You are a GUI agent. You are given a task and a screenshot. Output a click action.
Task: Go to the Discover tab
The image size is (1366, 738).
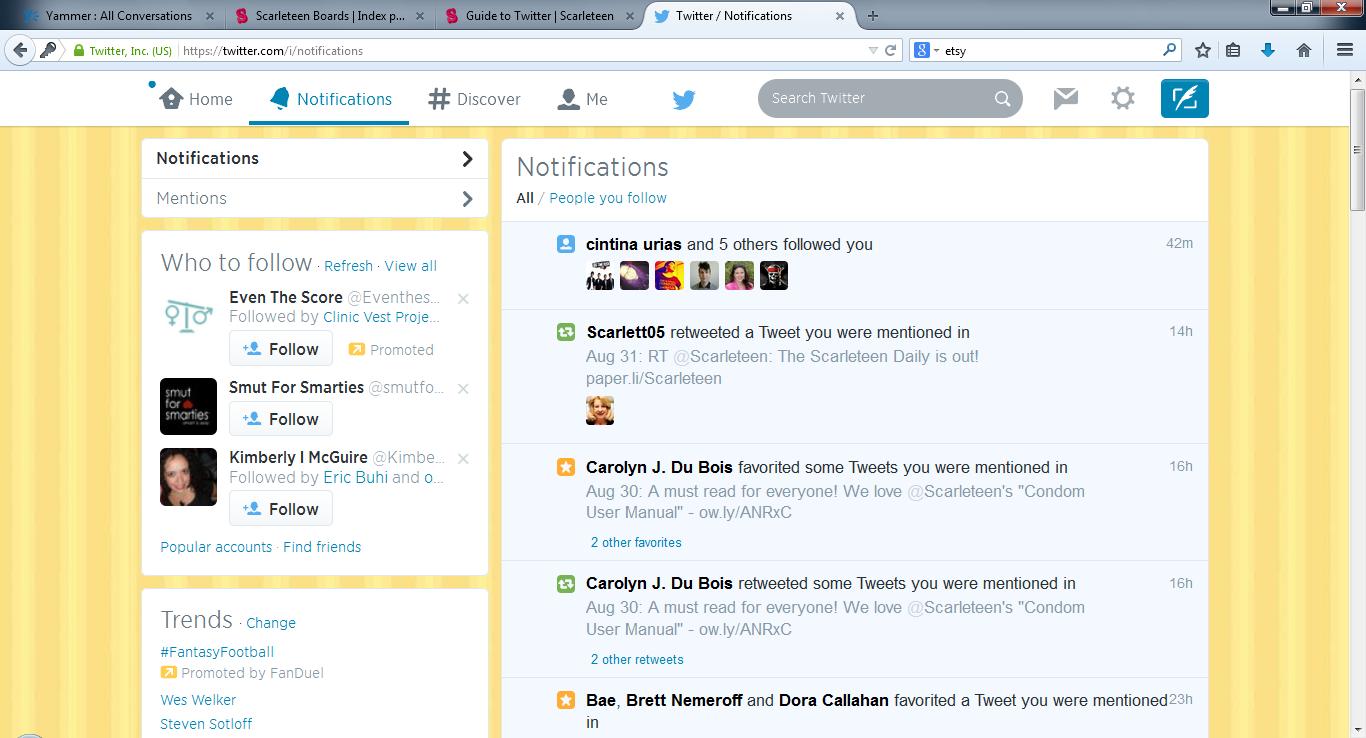(474, 99)
